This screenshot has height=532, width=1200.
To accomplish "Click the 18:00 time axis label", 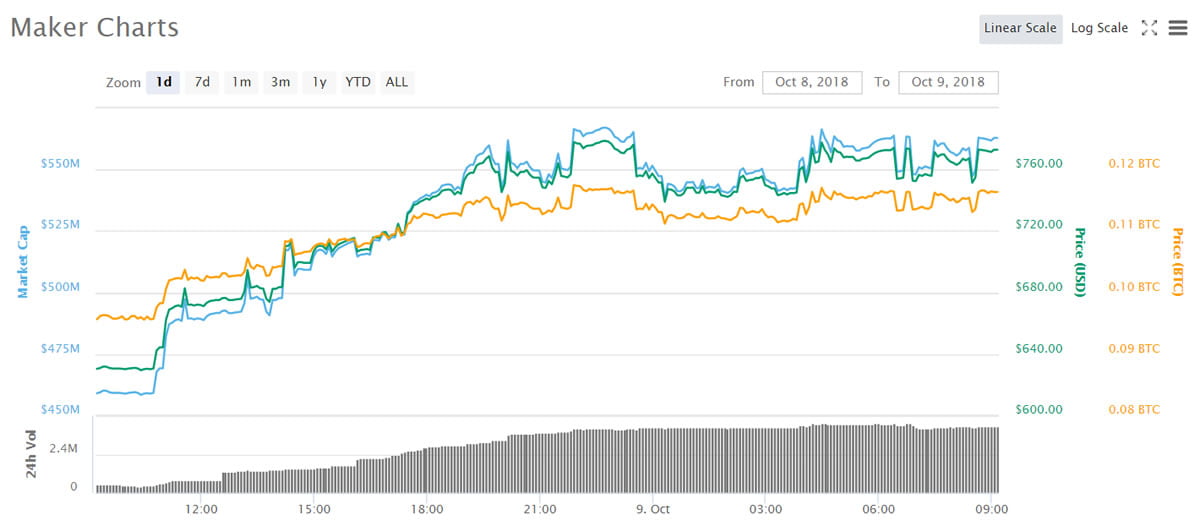I will pyautogui.click(x=427, y=509).
